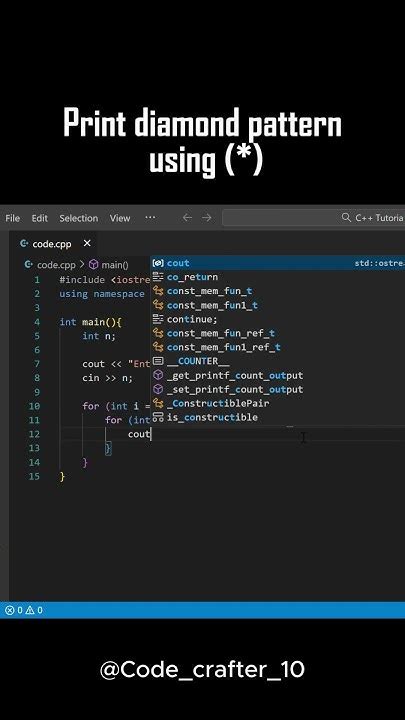The height and width of the screenshot is (720, 405).
Task: Close the code.cpp tab
Action: tap(87, 243)
